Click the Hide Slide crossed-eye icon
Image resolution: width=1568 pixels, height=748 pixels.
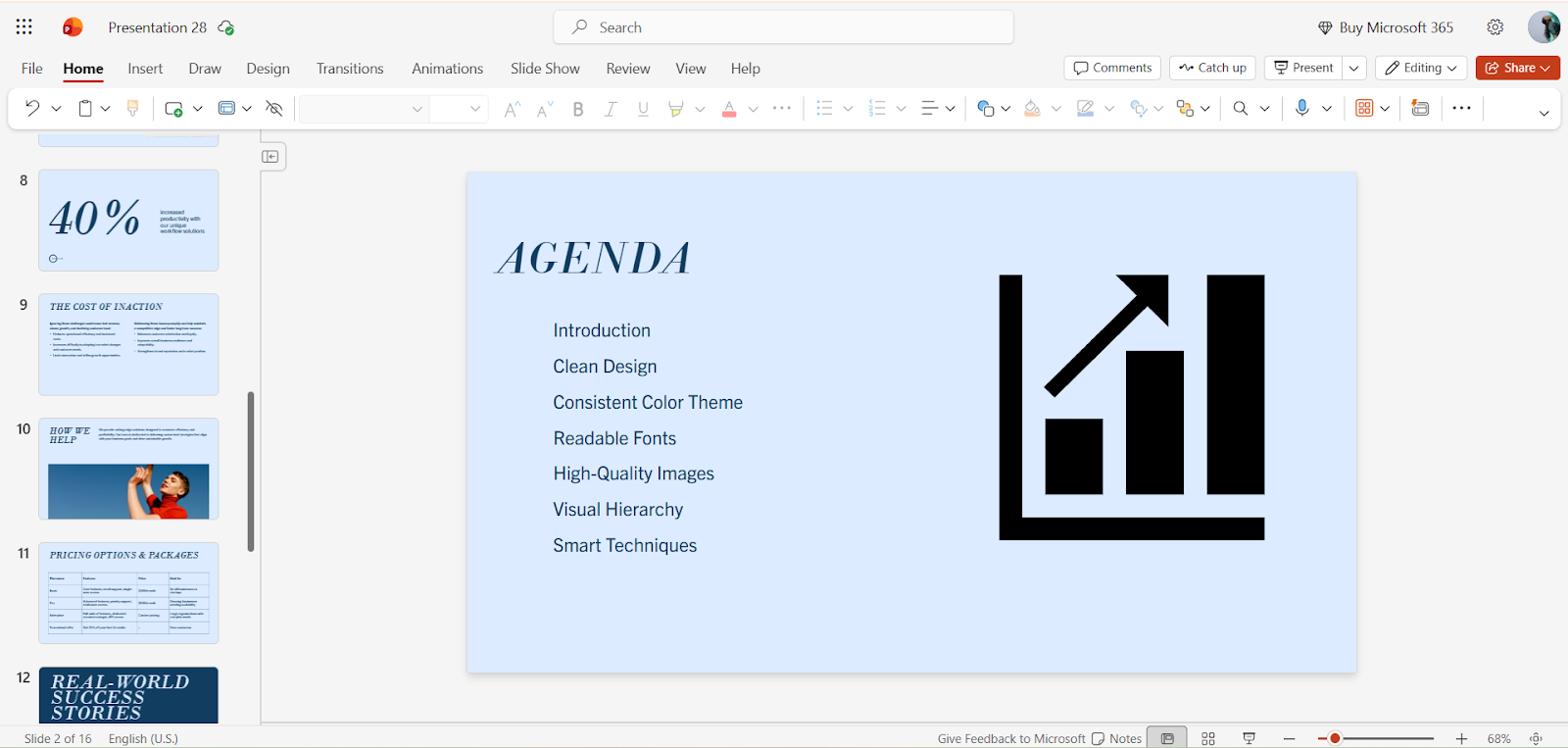[x=274, y=109]
